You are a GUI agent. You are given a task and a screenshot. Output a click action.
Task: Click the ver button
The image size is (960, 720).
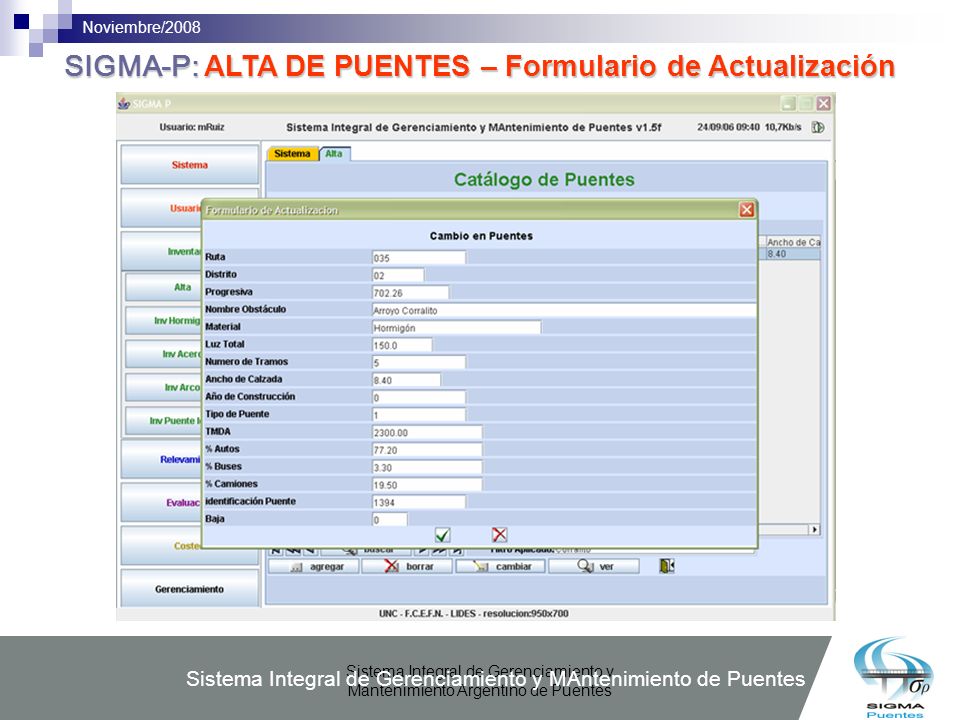(x=594, y=567)
